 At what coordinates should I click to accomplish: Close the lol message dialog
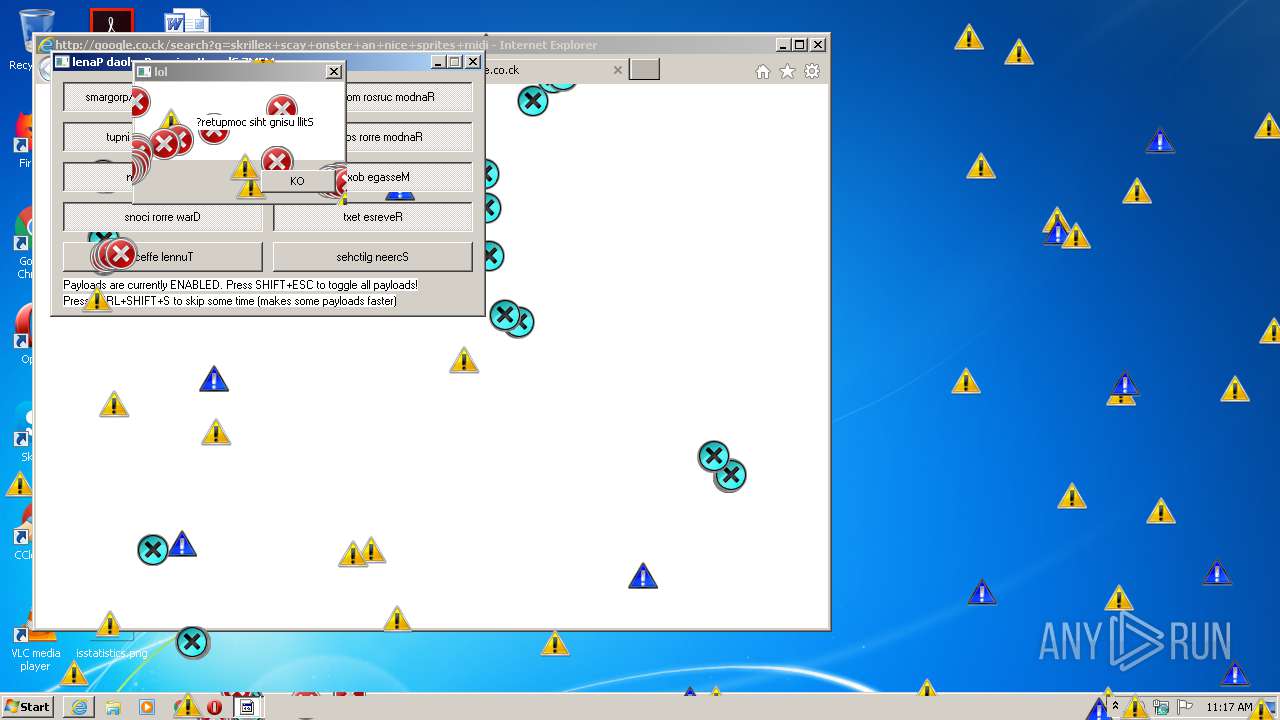334,71
